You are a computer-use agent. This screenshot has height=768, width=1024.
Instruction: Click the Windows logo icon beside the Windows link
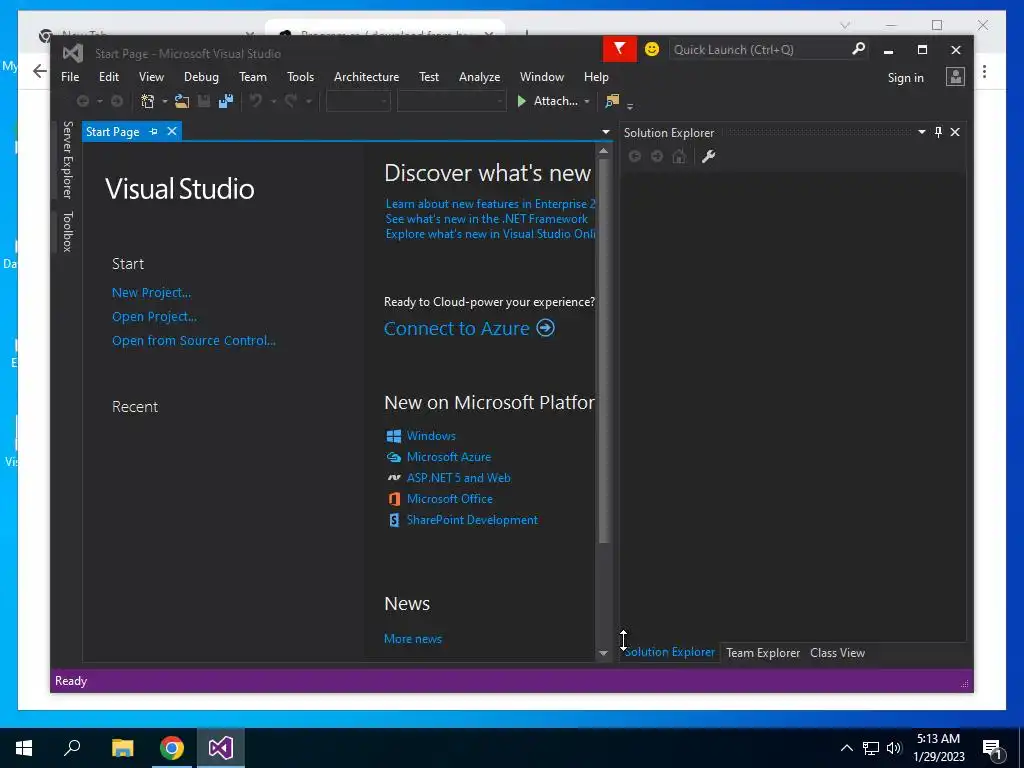[394, 436]
